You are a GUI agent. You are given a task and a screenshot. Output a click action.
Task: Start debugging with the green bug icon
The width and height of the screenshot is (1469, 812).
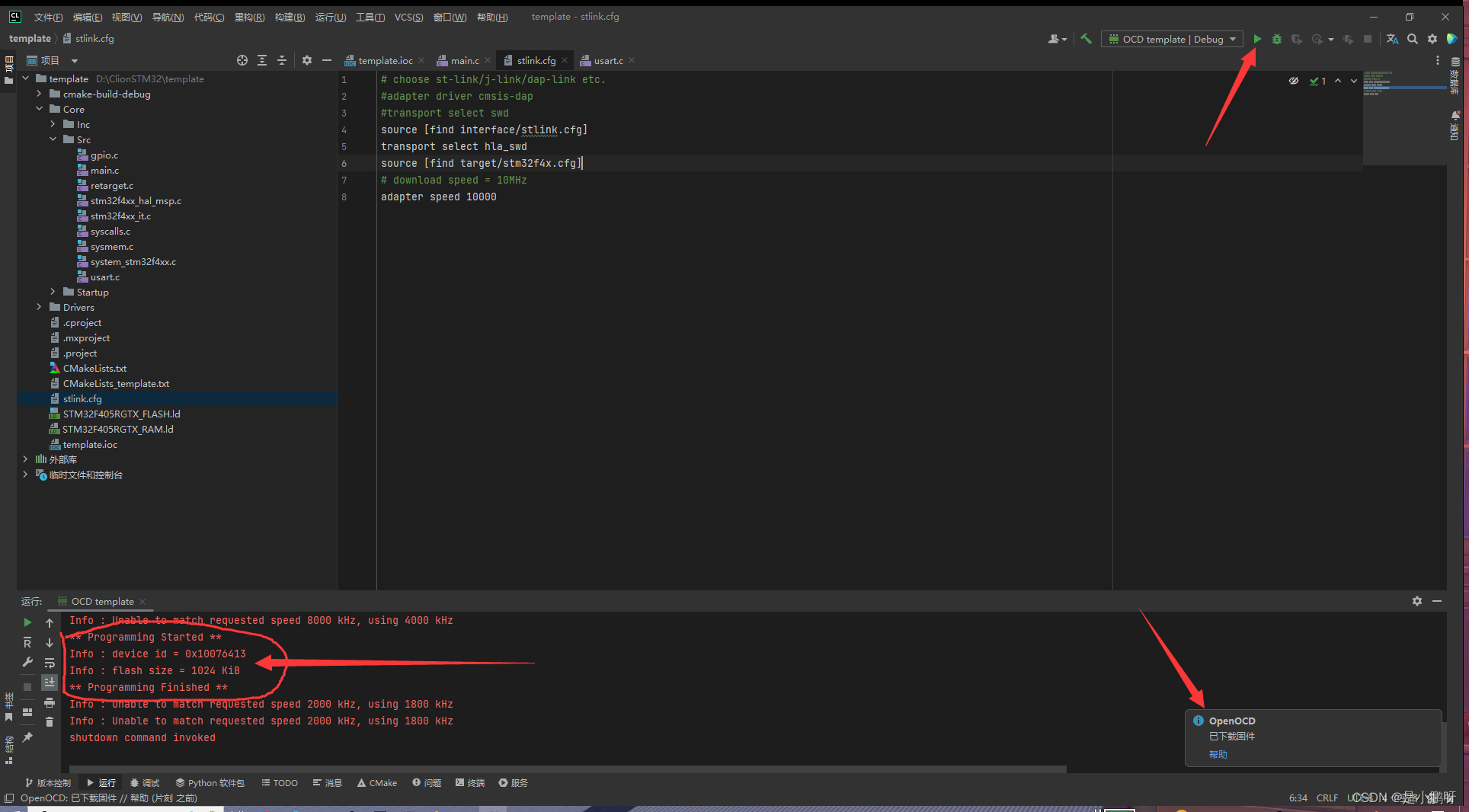tap(1277, 39)
